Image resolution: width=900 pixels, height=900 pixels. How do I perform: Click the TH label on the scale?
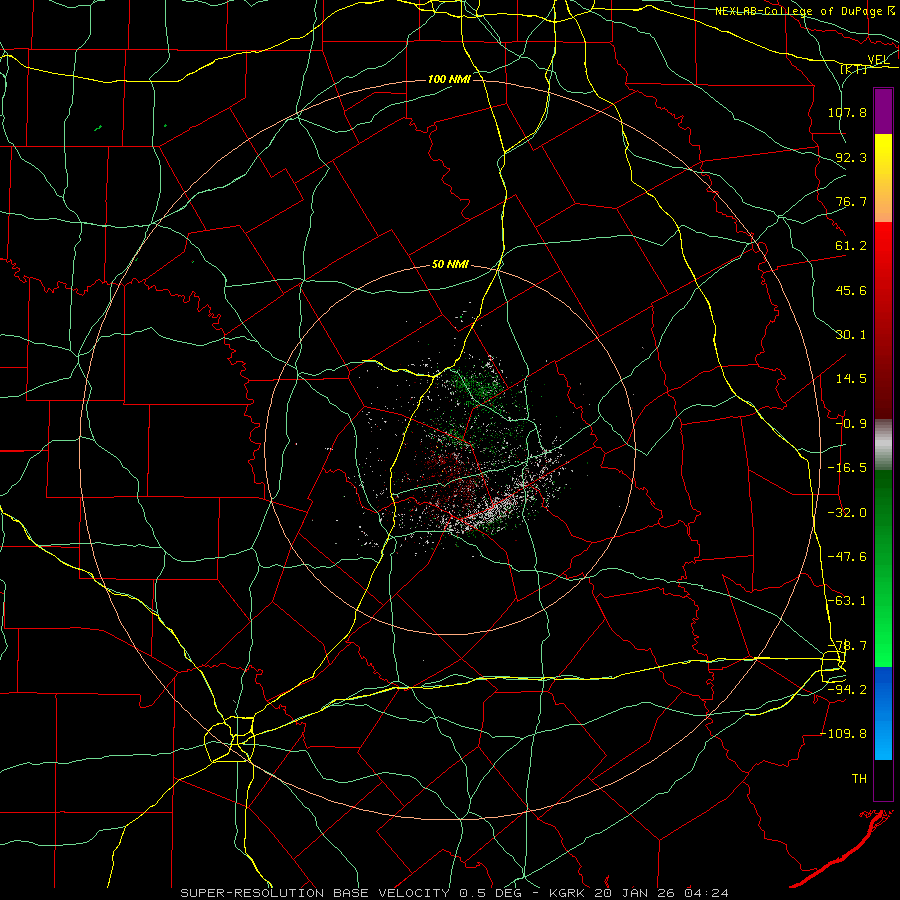[859, 778]
